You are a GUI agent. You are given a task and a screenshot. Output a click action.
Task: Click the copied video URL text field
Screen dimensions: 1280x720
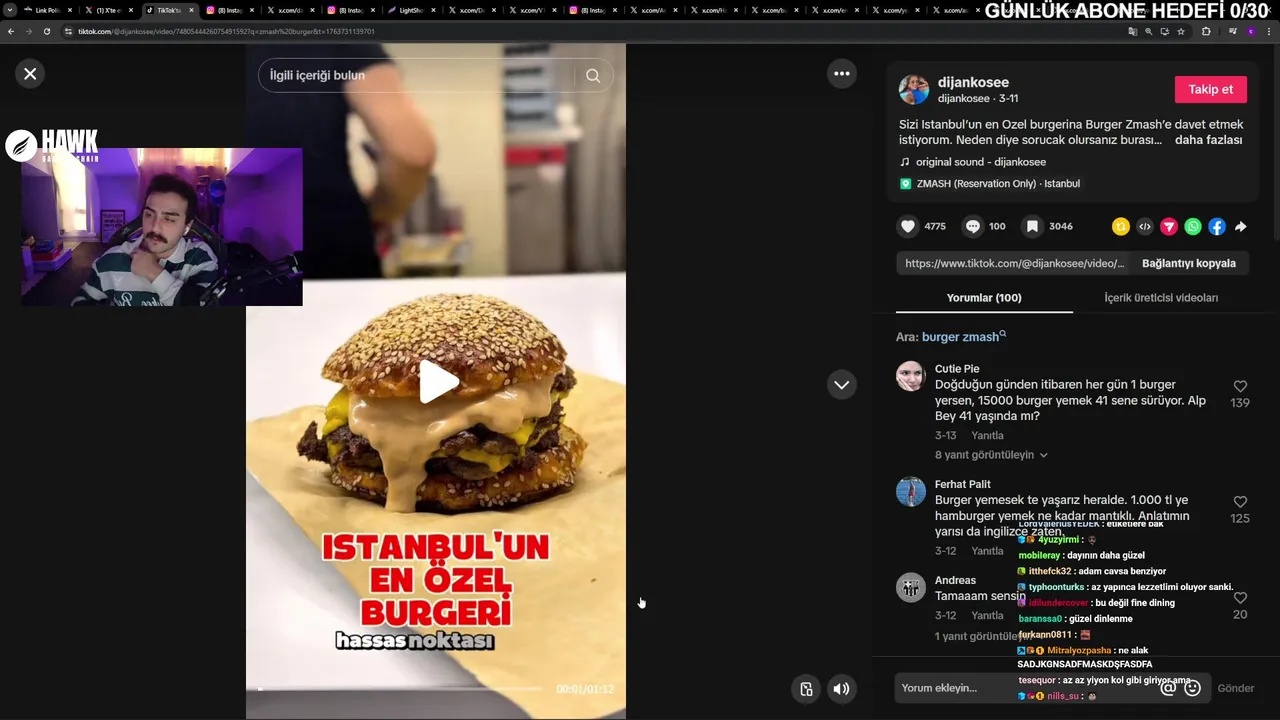coord(1014,263)
